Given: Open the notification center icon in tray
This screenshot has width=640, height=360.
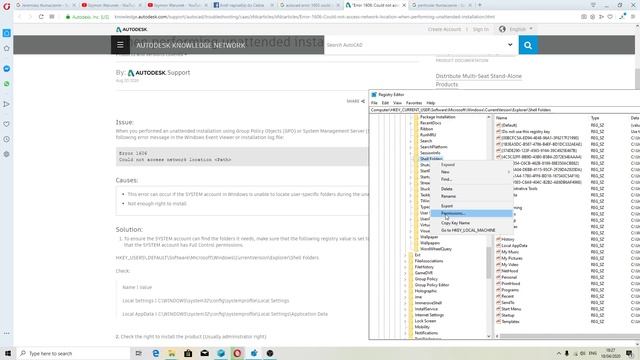Looking at the screenshot, I should pyautogui.click(x=629, y=353).
